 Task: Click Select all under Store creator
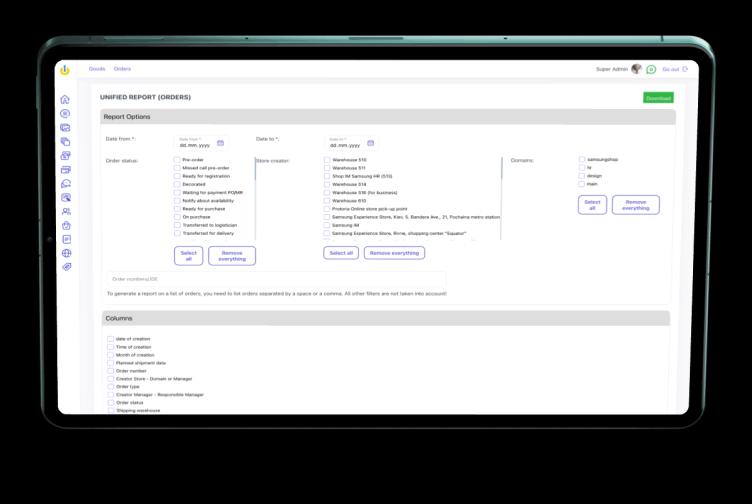click(341, 253)
